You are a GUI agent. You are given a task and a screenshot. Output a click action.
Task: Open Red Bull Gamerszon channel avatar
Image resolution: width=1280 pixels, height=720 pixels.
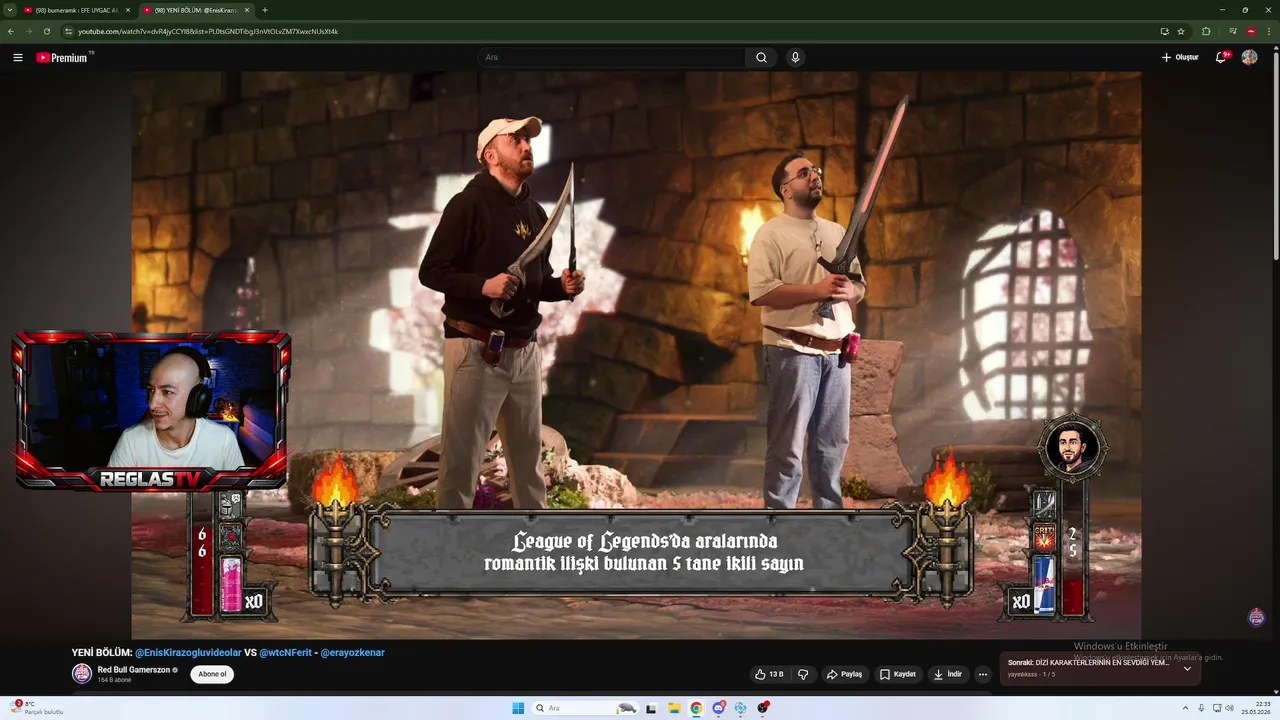click(82, 674)
